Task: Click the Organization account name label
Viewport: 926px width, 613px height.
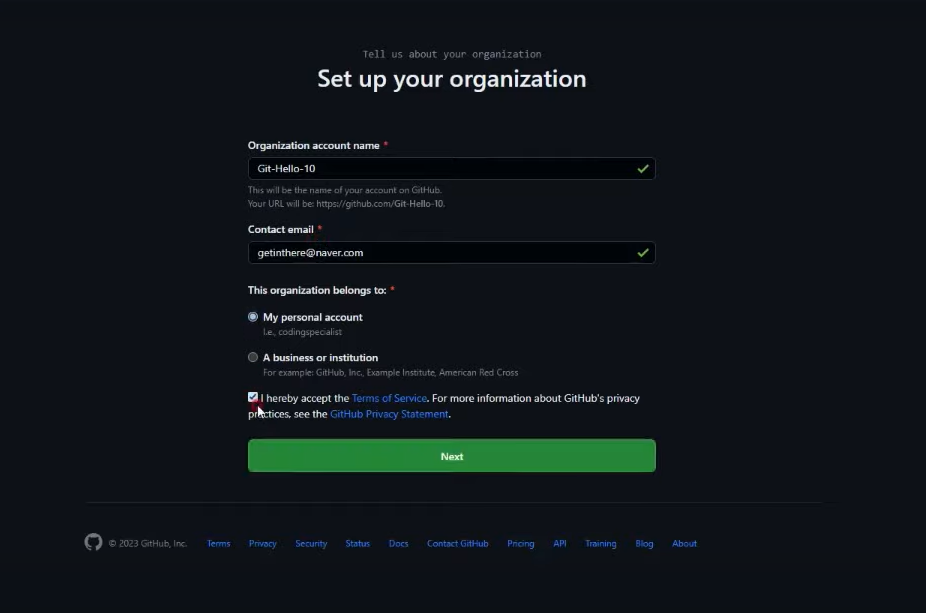Action: pos(314,145)
